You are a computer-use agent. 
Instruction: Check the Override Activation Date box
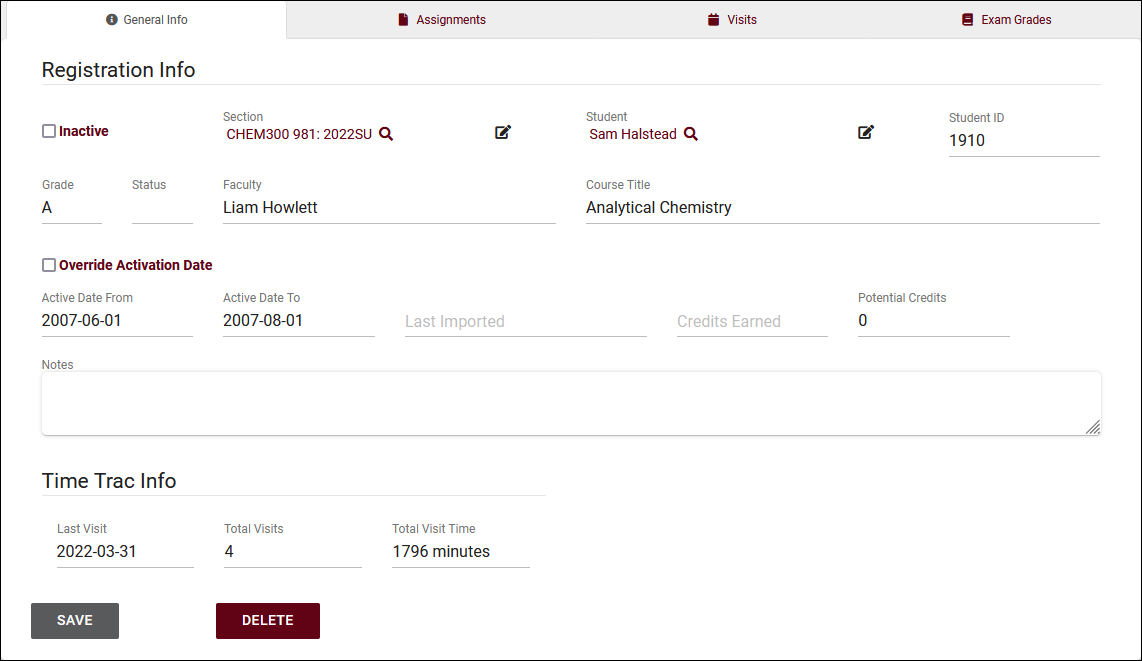pos(49,265)
